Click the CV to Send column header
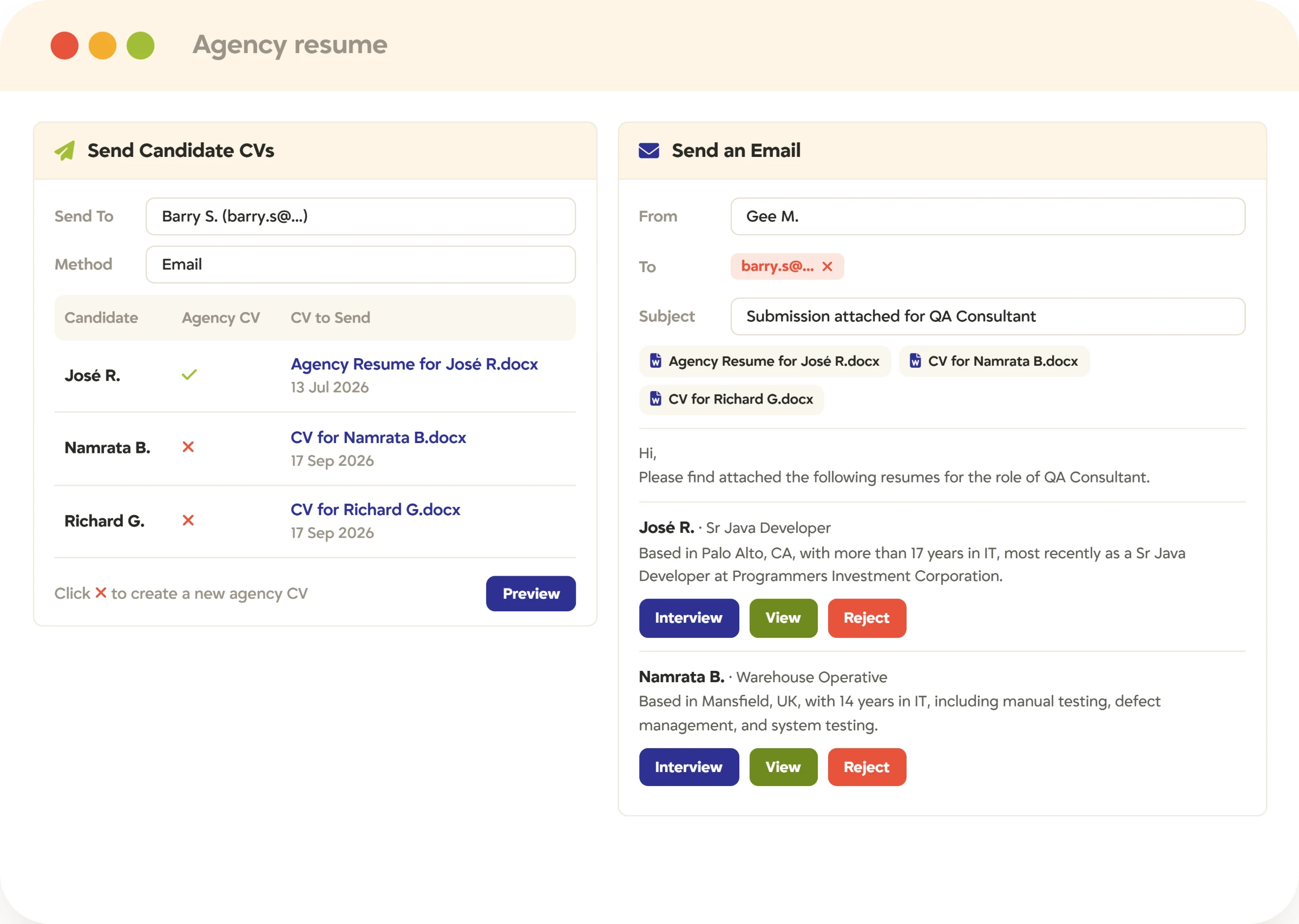This screenshot has height=924, width=1299. [330, 318]
